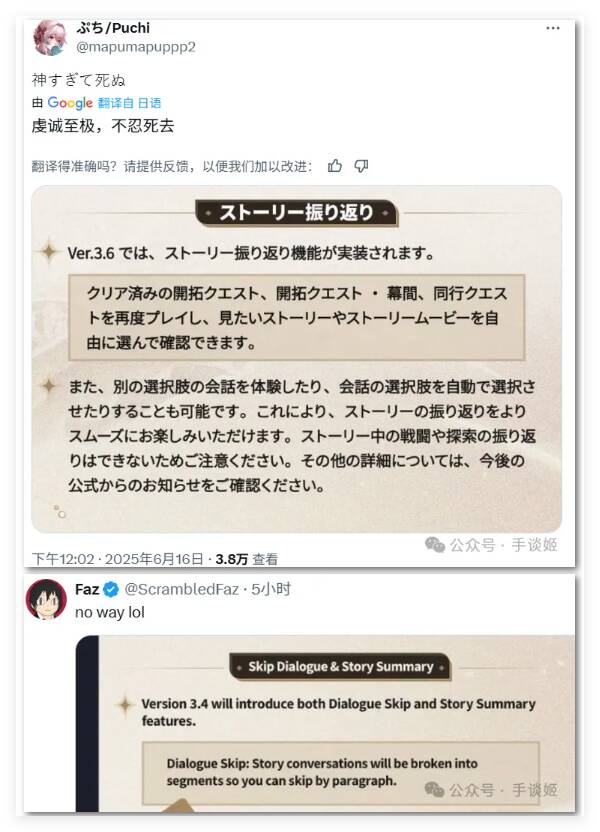Open Puchi's profile avatar

click(50, 37)
